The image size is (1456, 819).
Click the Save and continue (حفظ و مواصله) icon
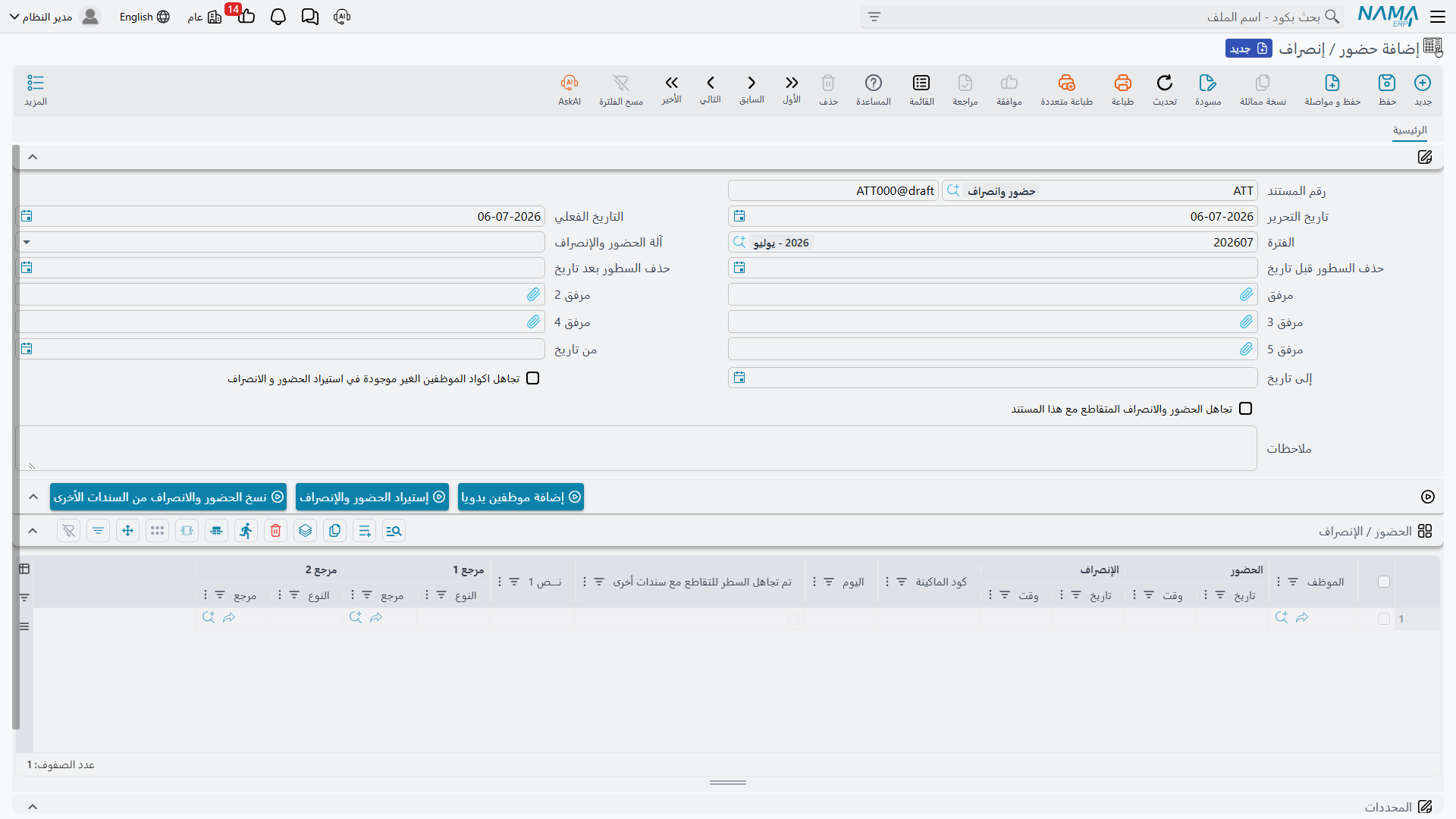(x=1332, y=83)
